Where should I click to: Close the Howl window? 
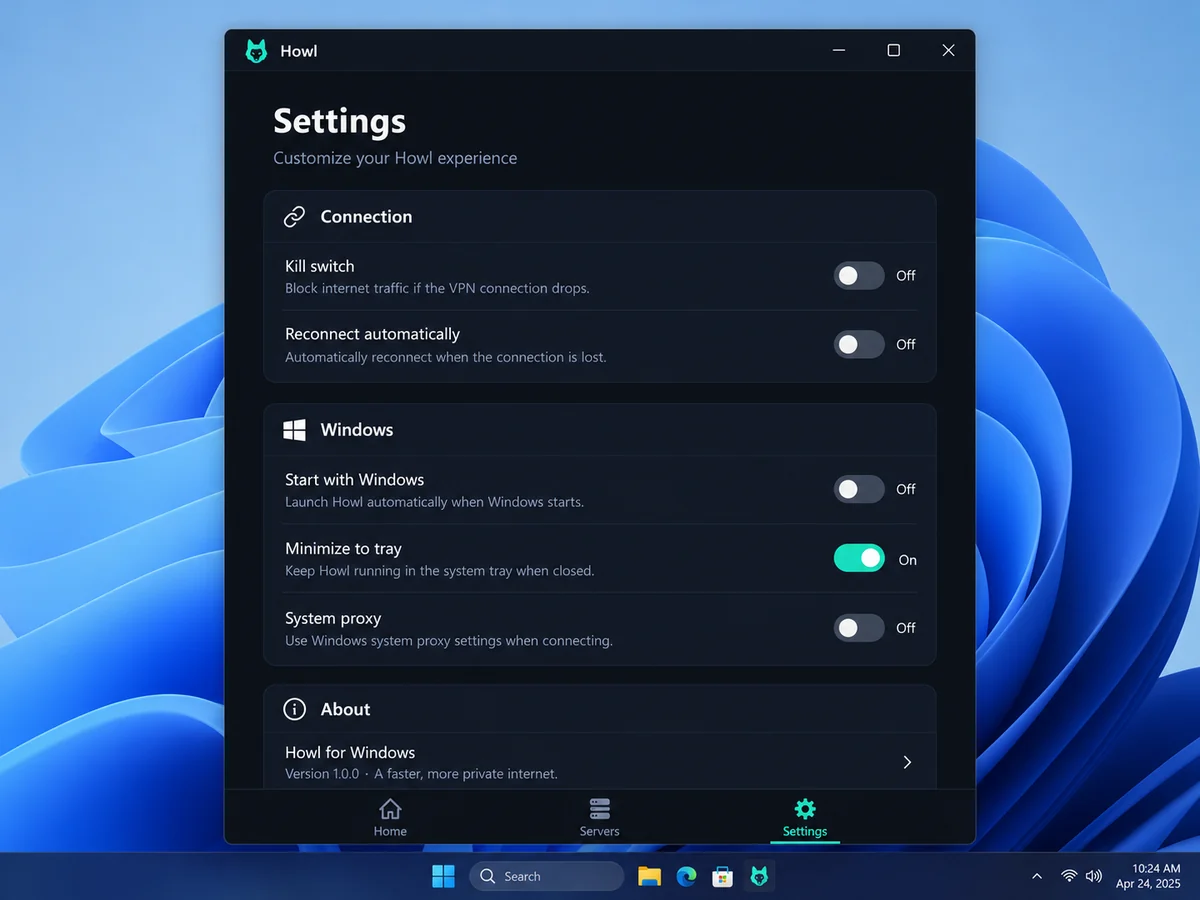coord(948,51)
